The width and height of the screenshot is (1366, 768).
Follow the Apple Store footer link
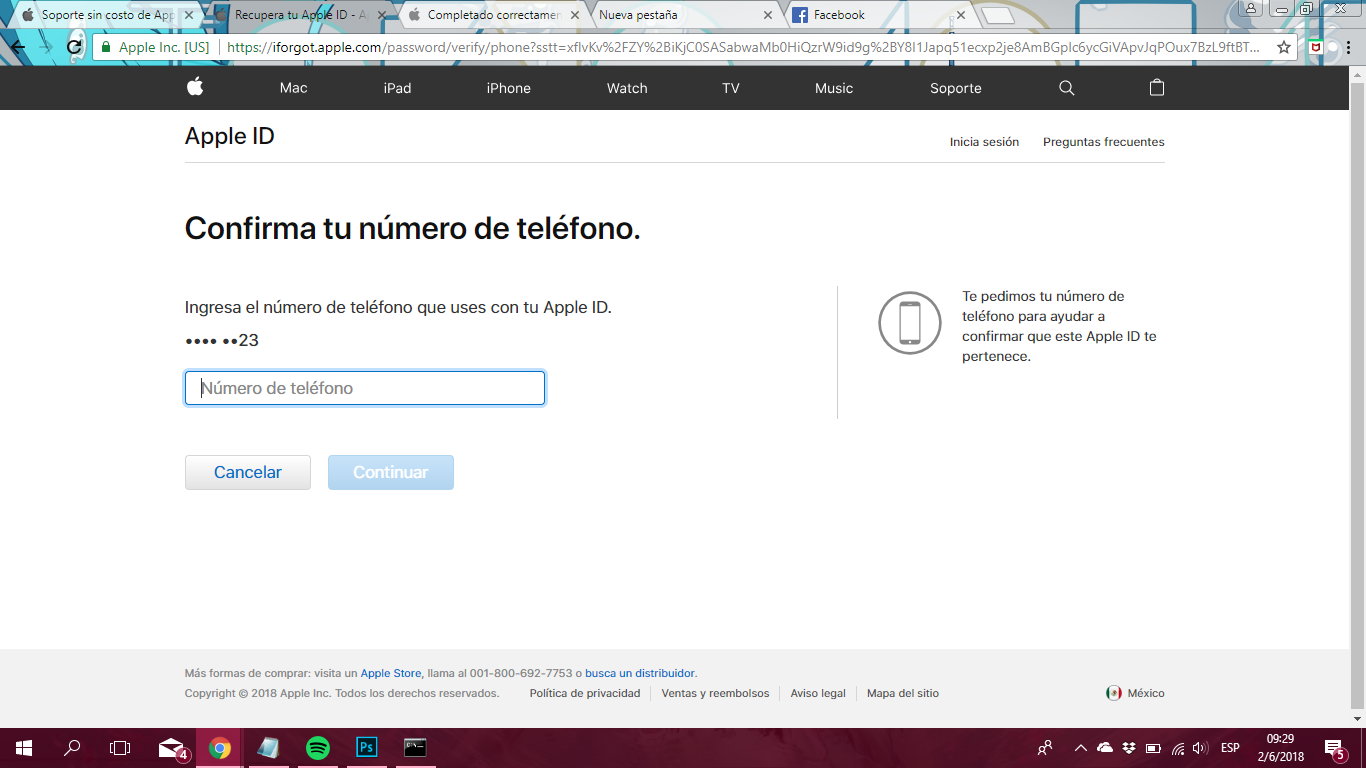click(391, 673)
